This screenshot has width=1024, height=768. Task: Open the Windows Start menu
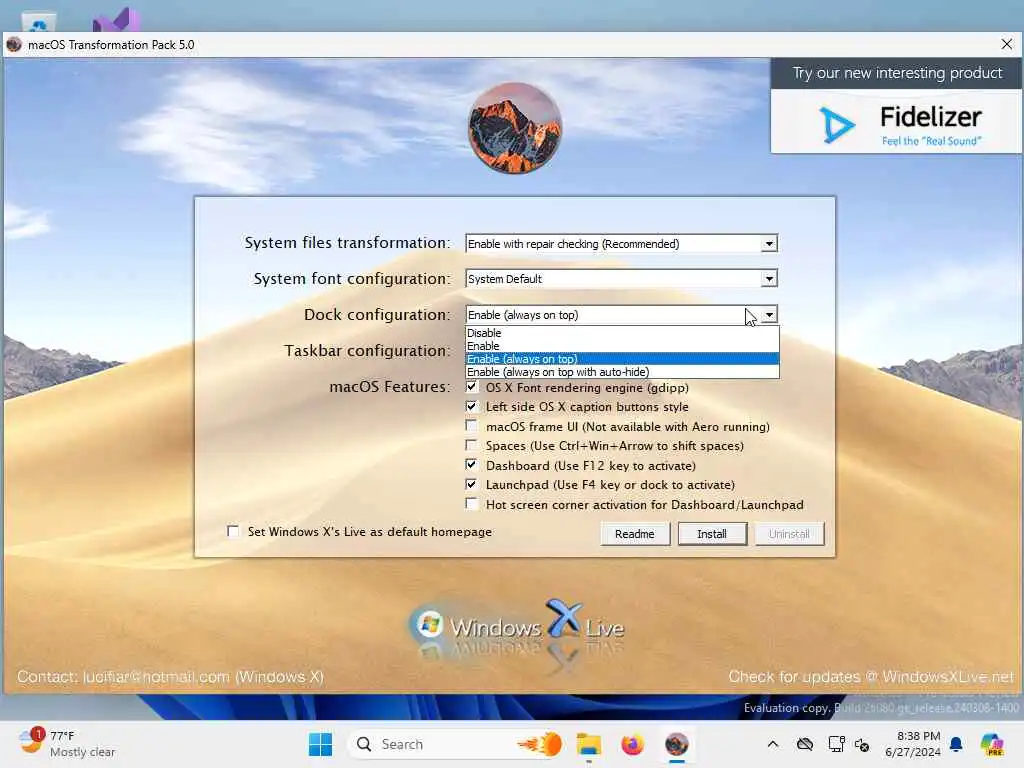(x=320, y=744)
